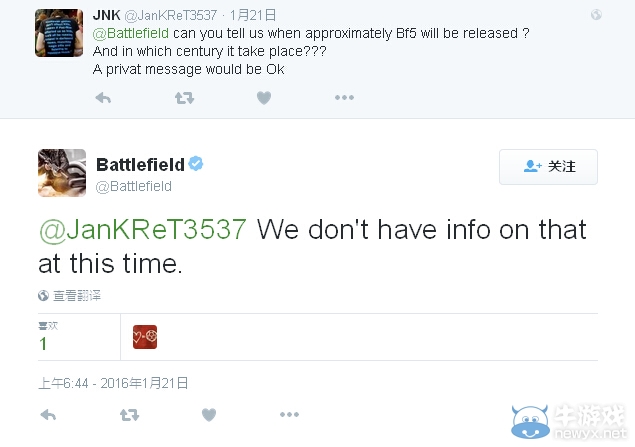
Task: Open the Battlefield account name
Action: pyautogui.click(x=141, y=165)
